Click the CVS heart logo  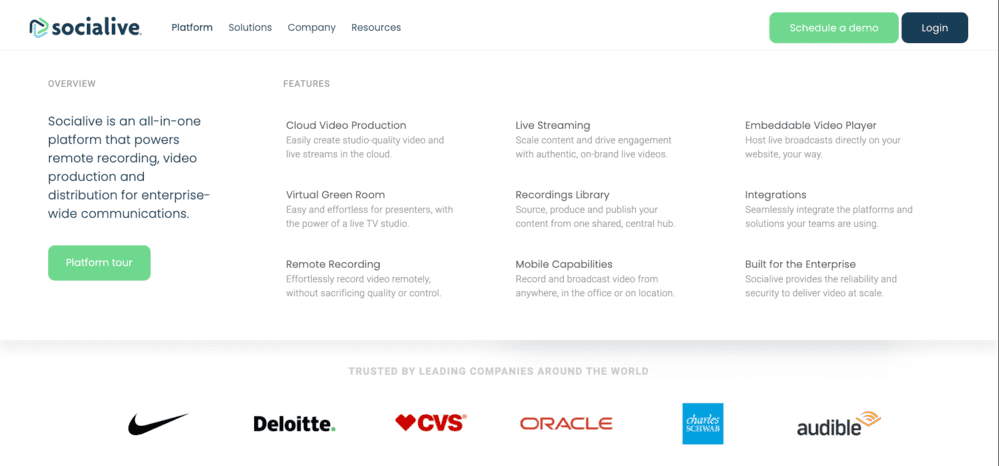point(431,423)
